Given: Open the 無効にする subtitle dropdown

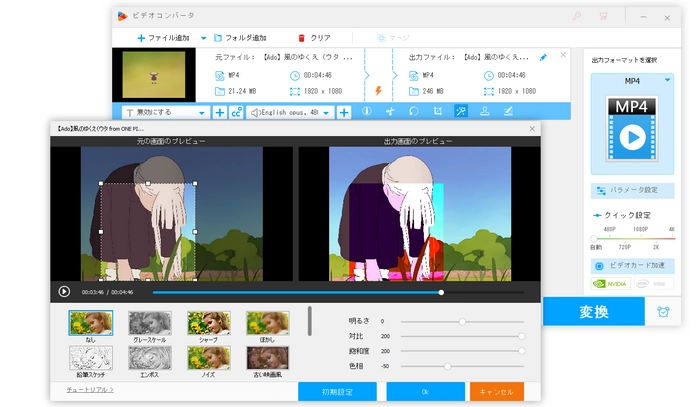Looking at the screenshot, I should coord(166,112).
